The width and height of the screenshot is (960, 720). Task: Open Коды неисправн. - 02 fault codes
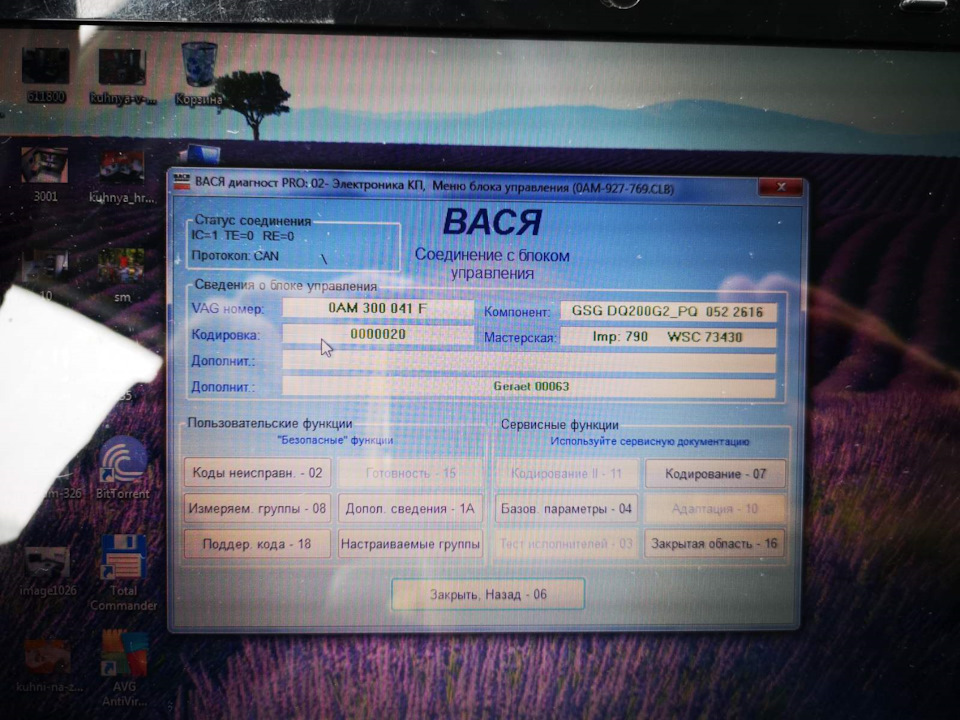[x=258, y=473]
